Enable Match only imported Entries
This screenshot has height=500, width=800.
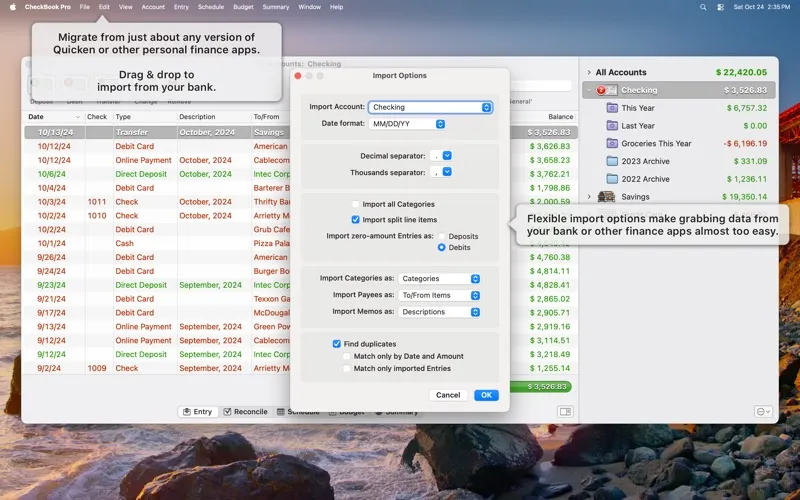click(347, 368)
